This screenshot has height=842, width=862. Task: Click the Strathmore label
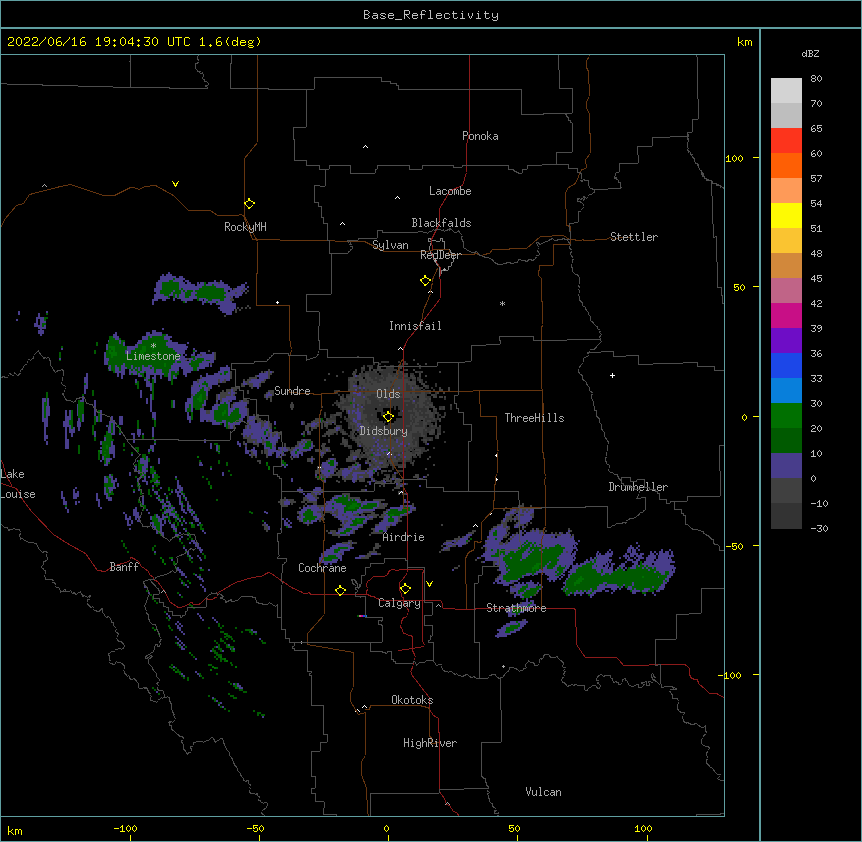point(516,608)
